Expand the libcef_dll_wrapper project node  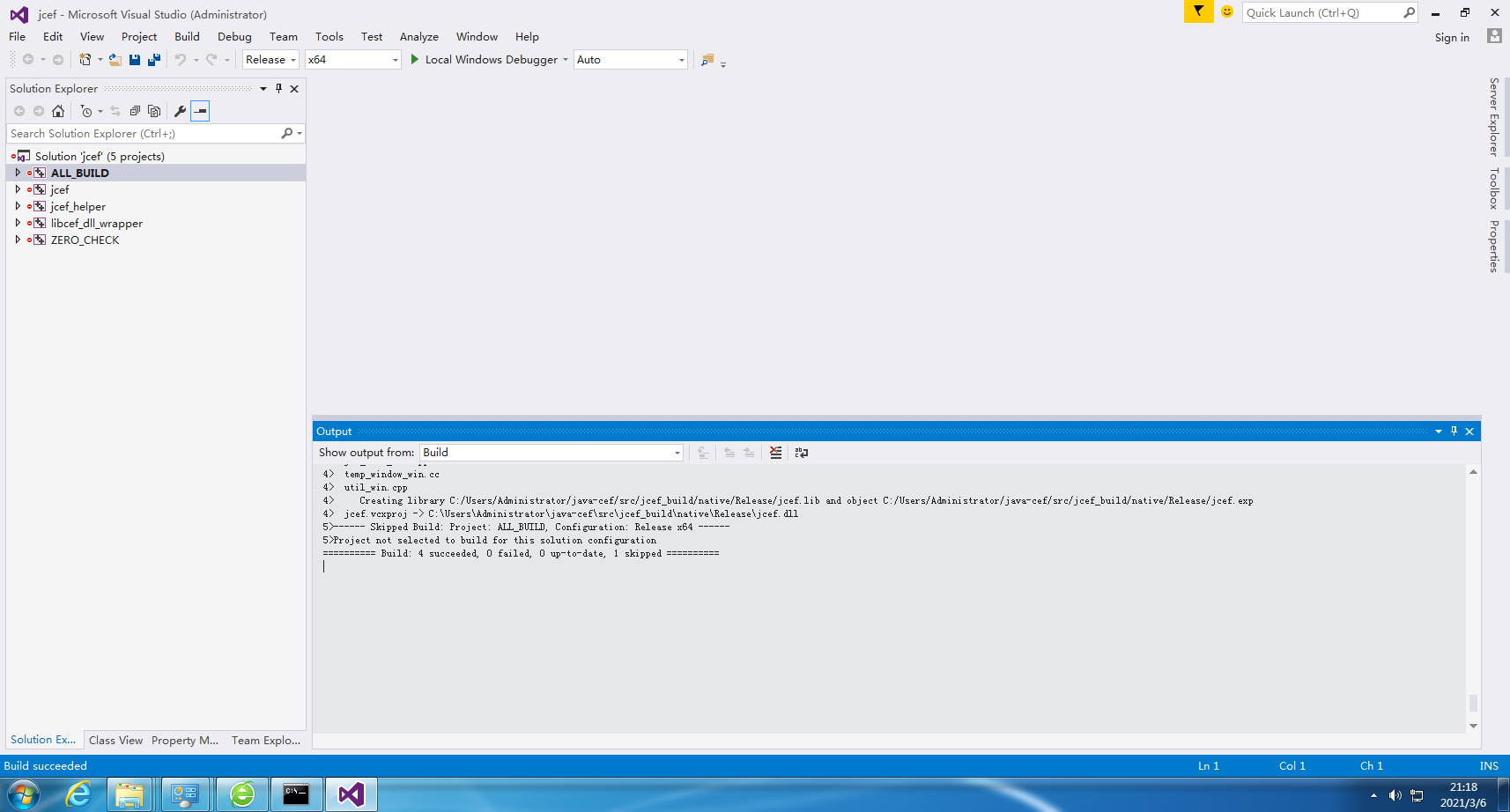(x=18, y=223)
